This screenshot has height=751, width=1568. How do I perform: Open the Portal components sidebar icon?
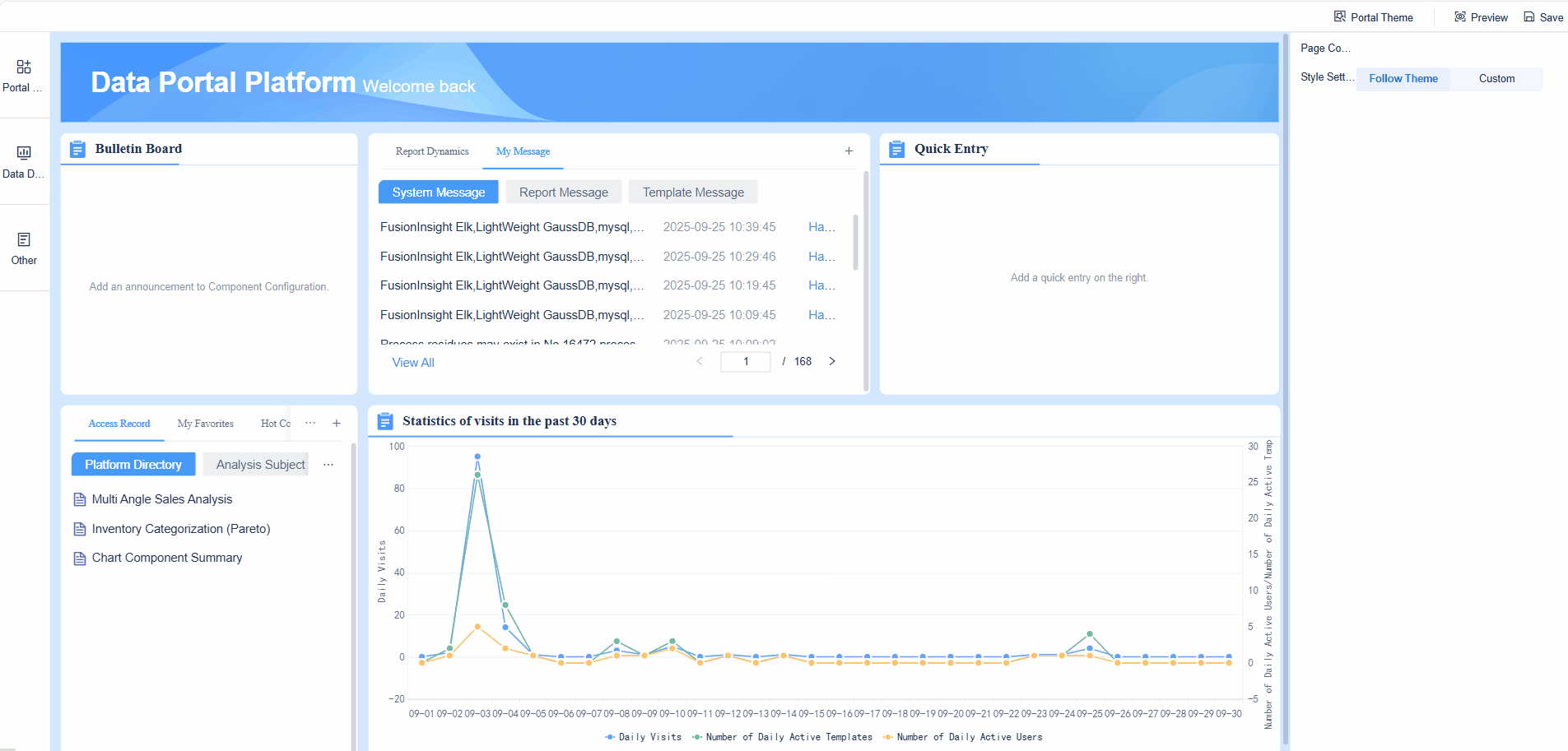(x=24, y=67)
